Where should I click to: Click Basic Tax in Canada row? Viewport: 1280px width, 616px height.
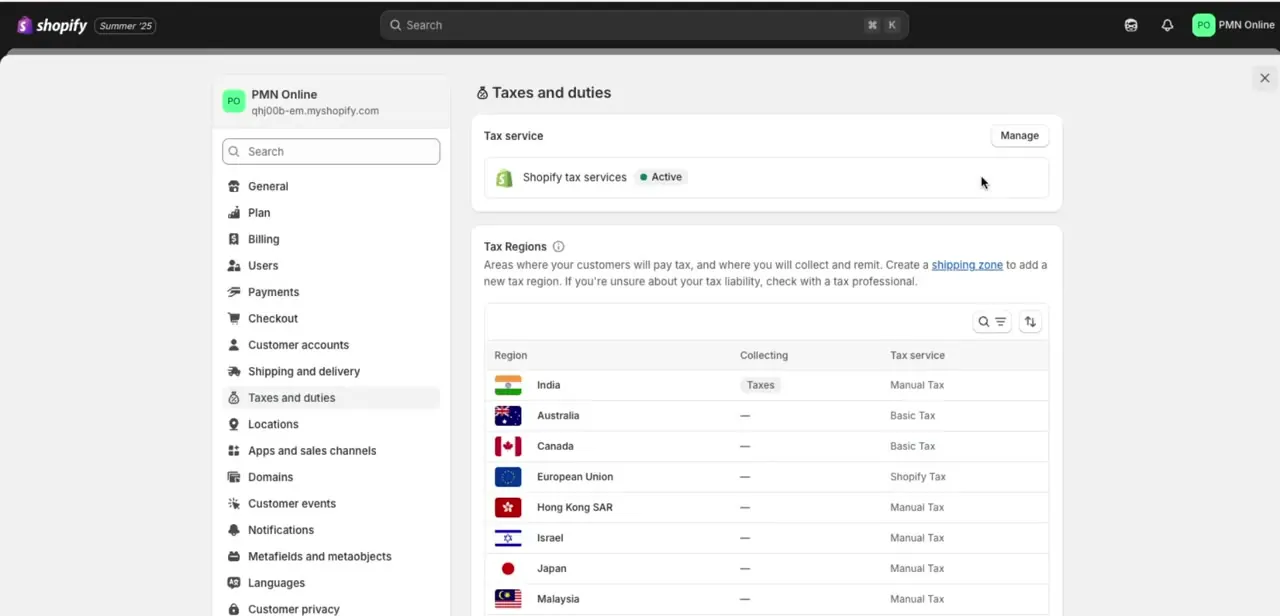tap(913, 446)
